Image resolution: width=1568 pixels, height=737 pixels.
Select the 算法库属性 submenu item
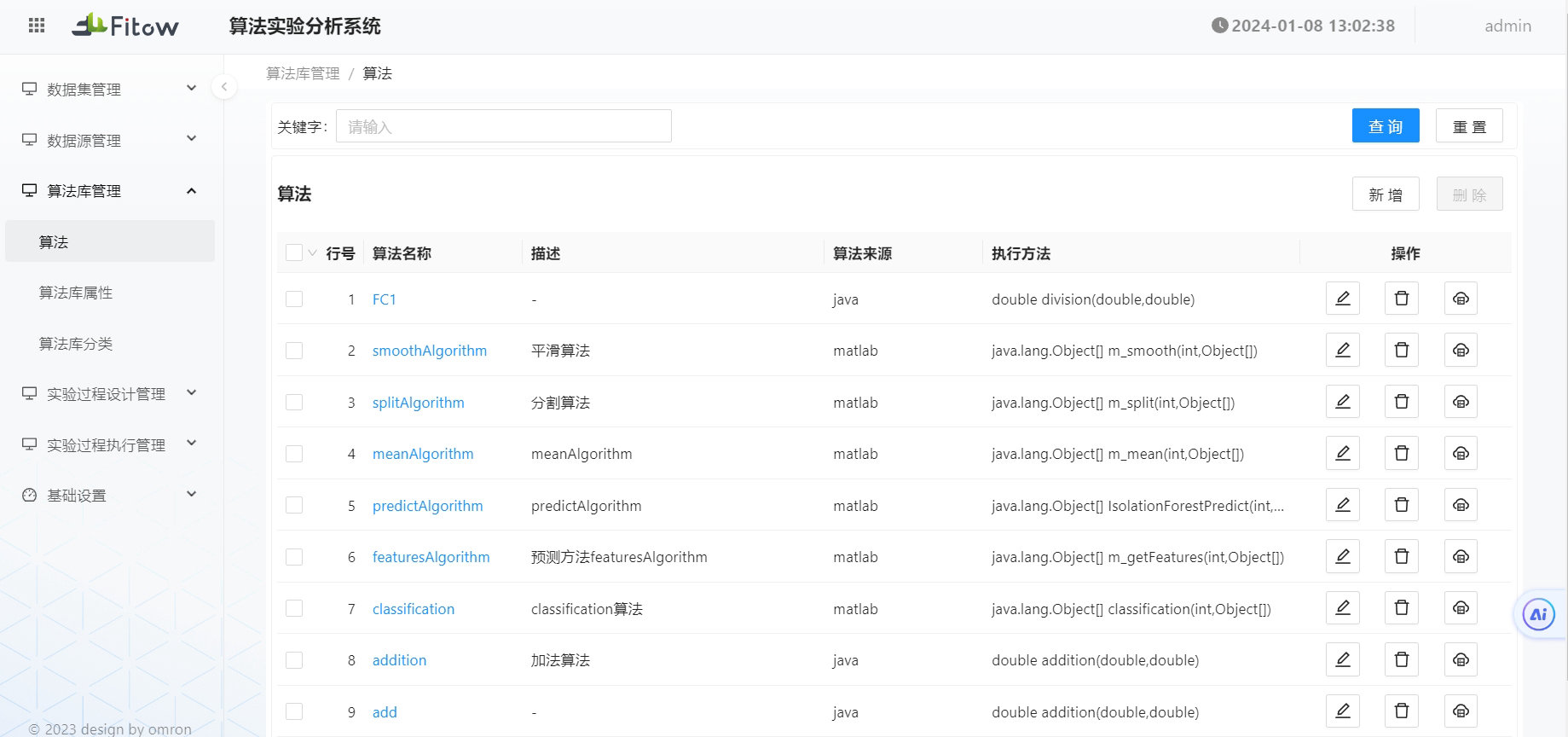(110, 293)
